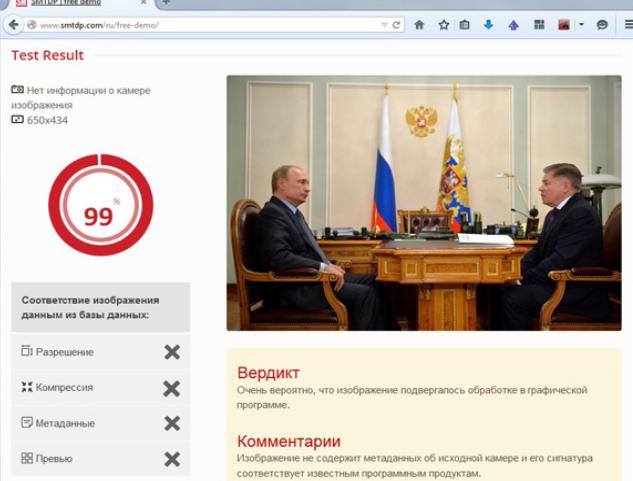Open the hamburger menu in the browser

click(628, 25)
